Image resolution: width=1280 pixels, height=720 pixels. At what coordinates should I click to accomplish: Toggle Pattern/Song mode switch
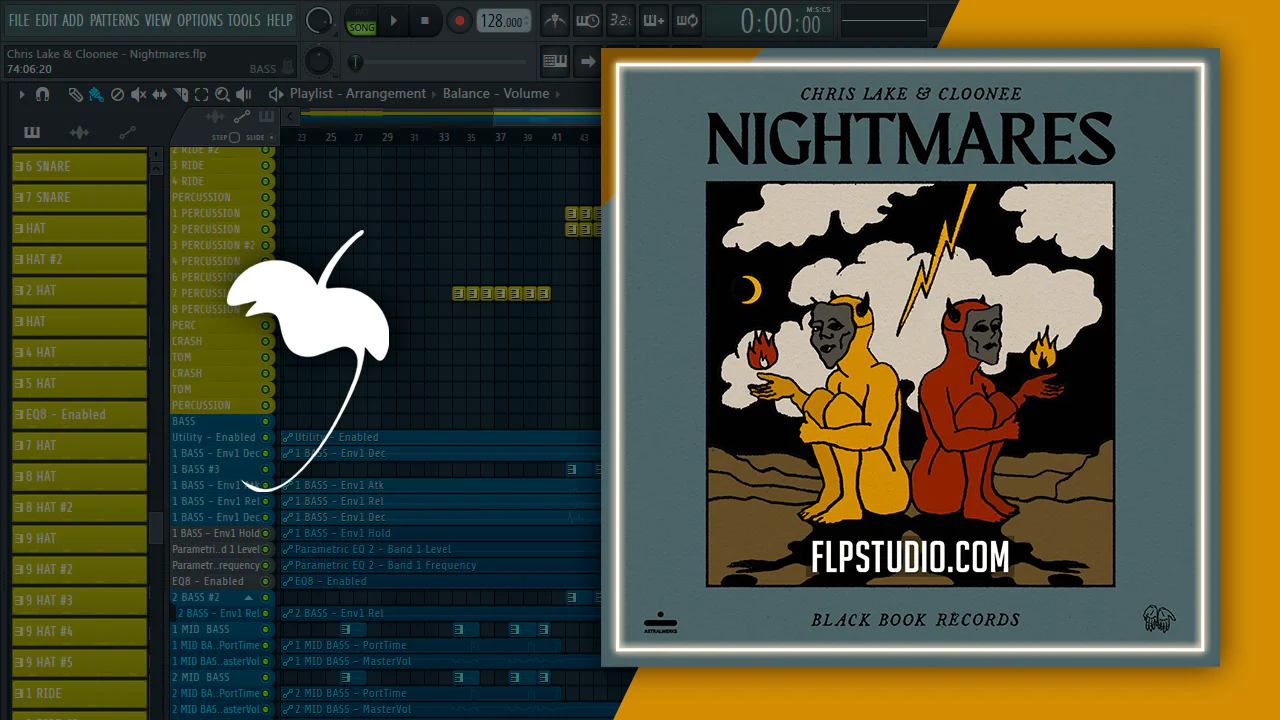[x=361, y=20]
